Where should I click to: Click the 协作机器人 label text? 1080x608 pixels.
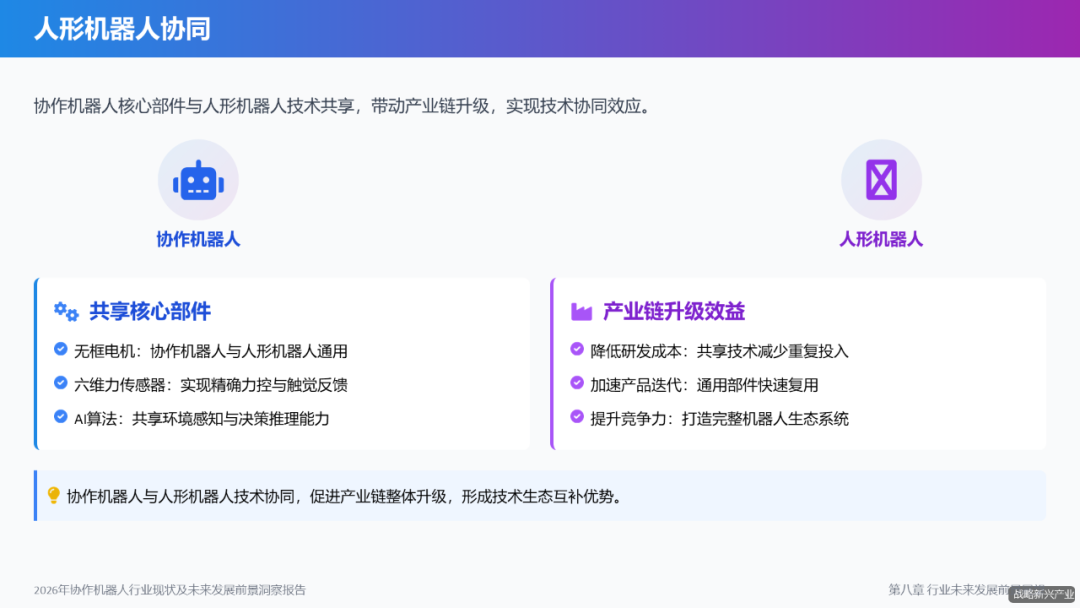pyautogui.click(x=198, y=240)
